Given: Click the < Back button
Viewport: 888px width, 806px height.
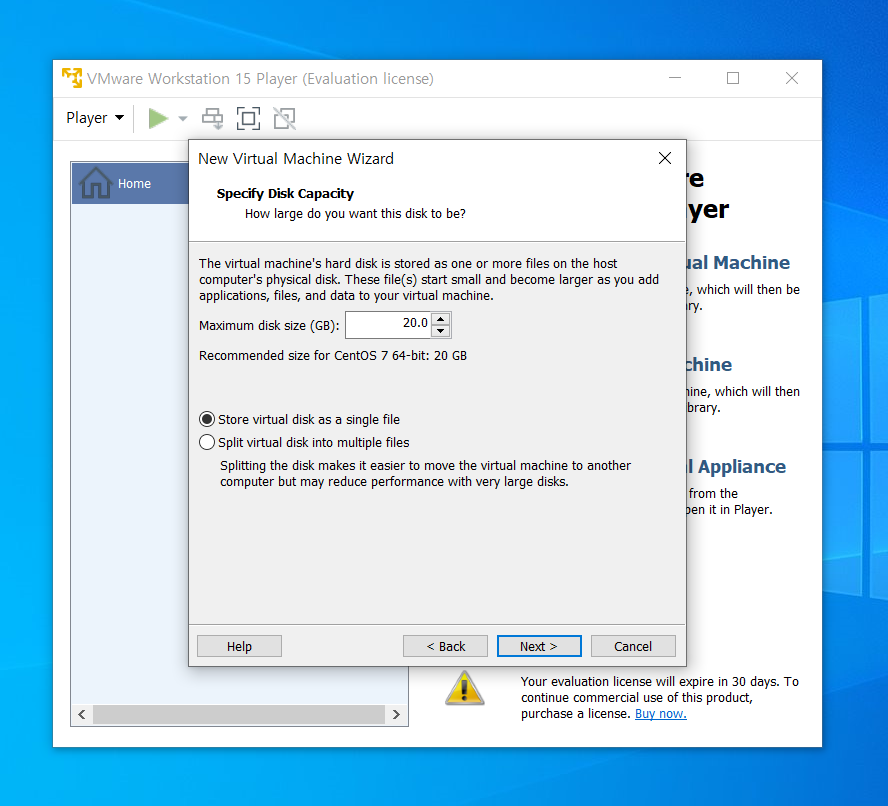Looking at the screenshot, I should click(445, 646).
